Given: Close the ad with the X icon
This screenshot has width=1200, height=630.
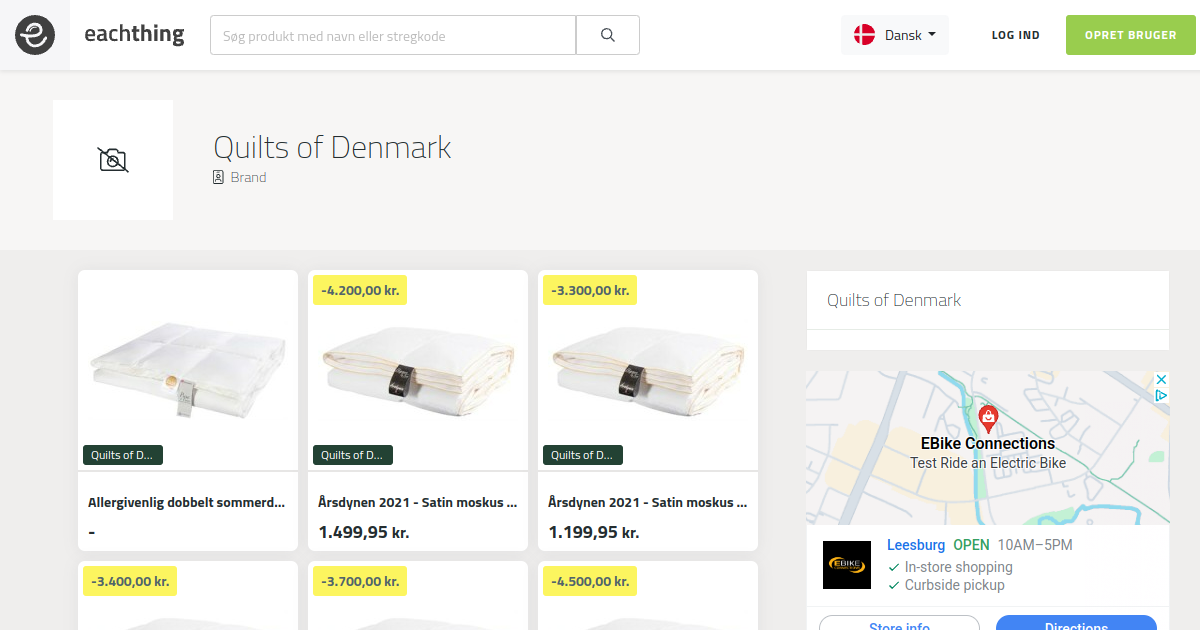Looking at the screenshot, I should (1161, 380).
